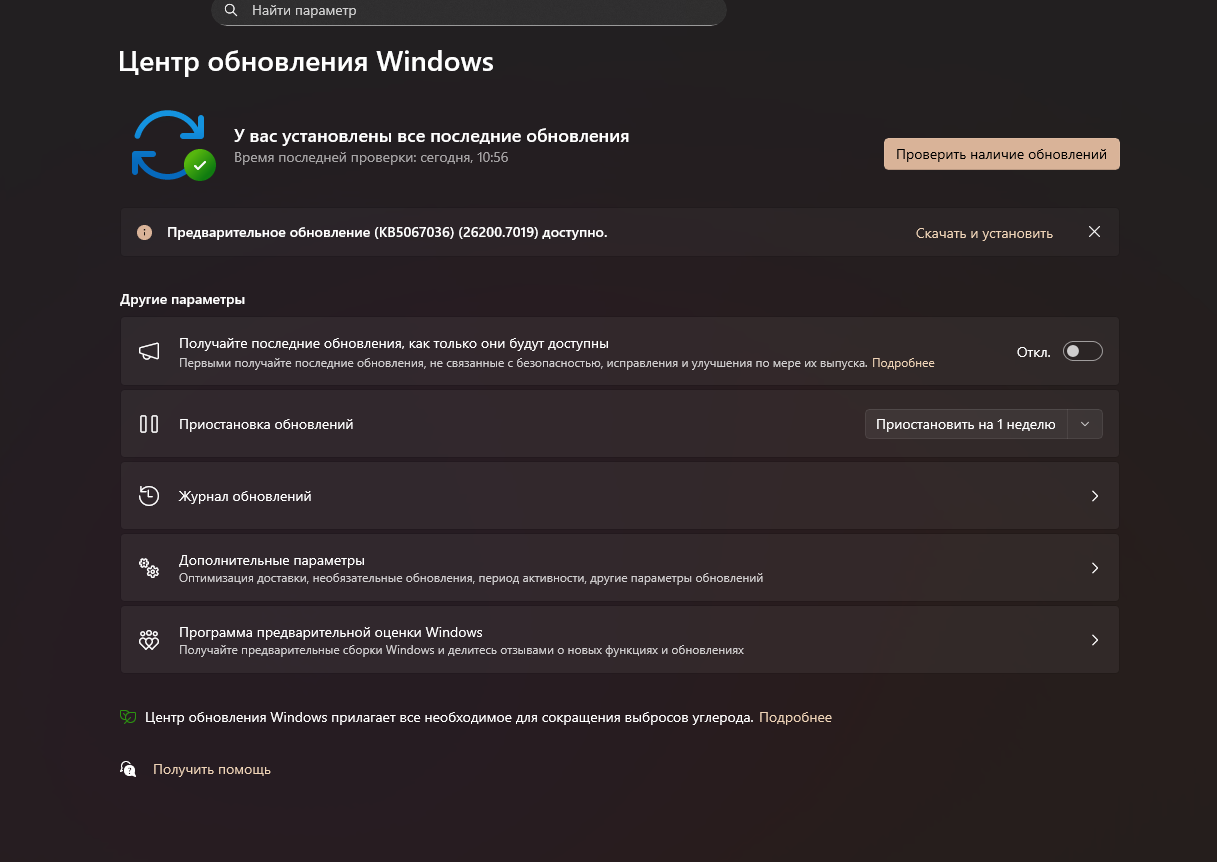
Task: Dismiss the preview update notice with X
Action: (x=1094, y=232)
